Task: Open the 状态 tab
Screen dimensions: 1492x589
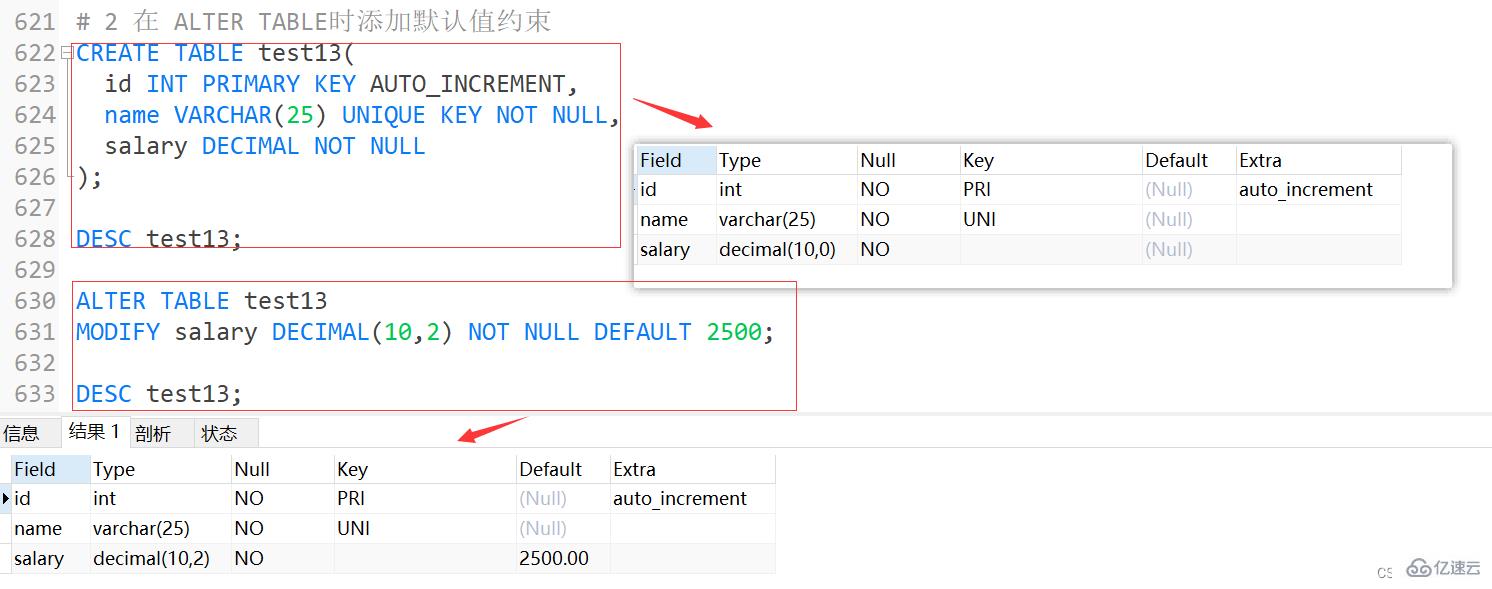Action: coord(224,432)
